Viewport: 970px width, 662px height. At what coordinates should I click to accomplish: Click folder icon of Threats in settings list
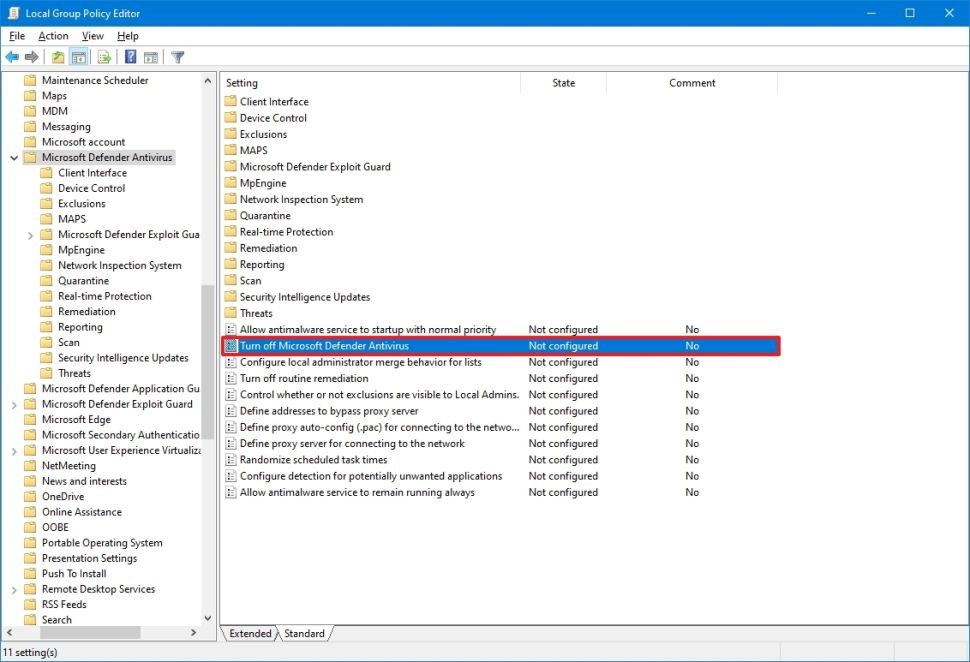[x=231, y=313]
